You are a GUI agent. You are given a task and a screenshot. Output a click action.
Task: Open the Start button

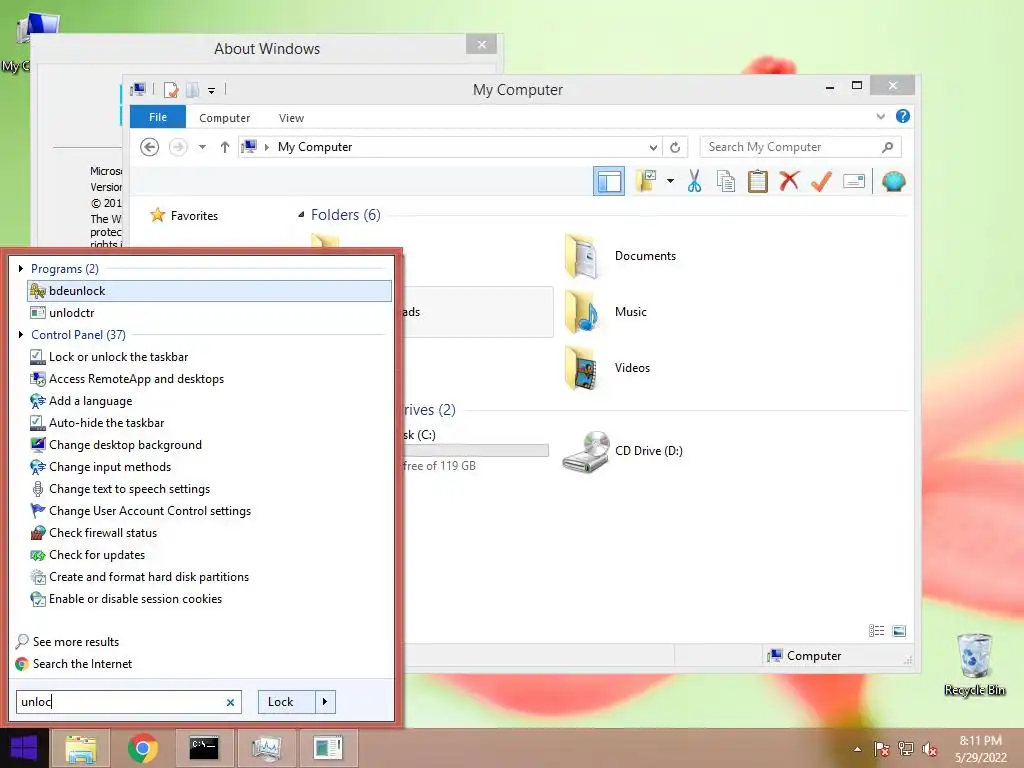click(x=24, y=748)
